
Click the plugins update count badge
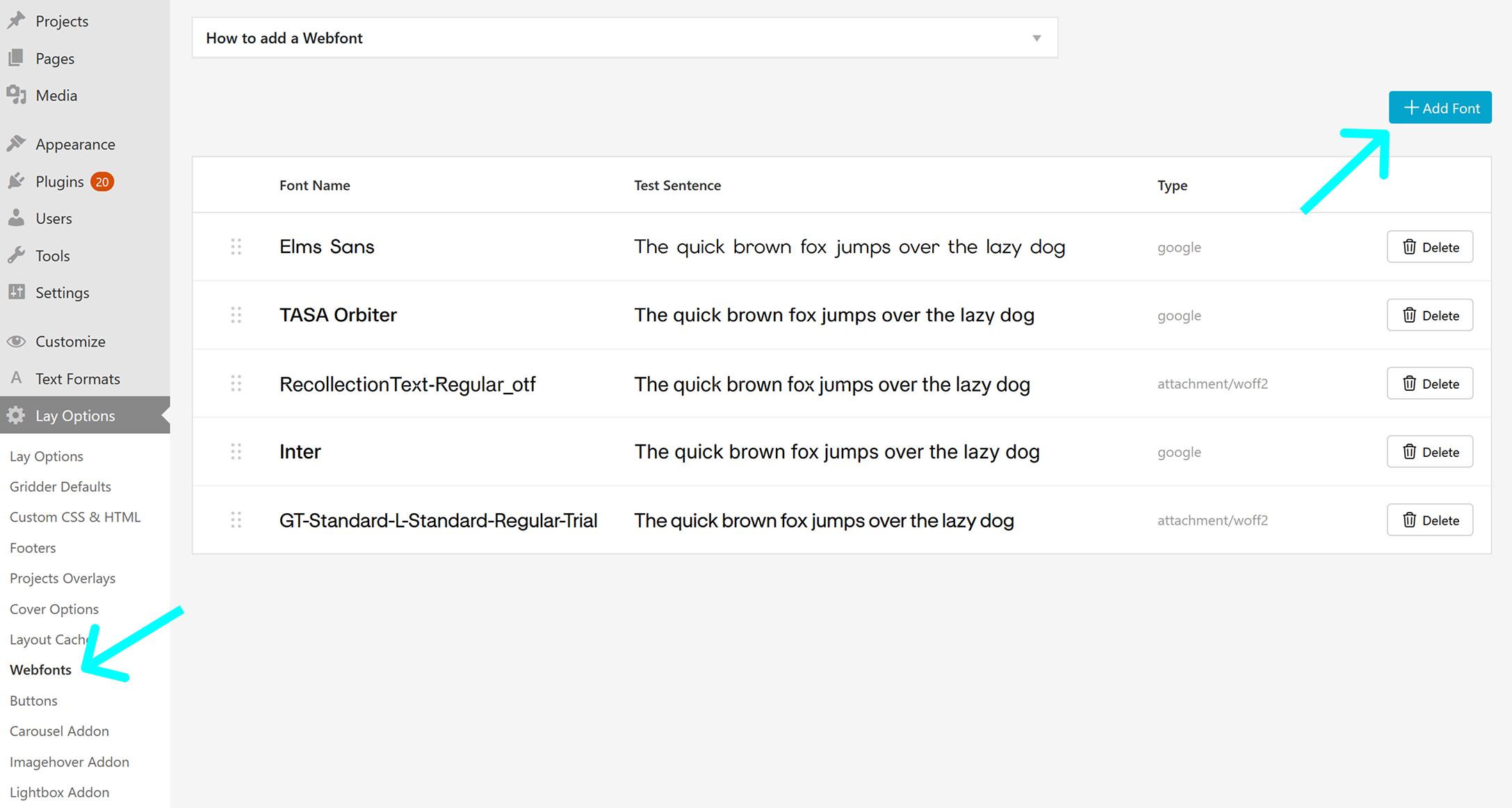[x=102, y=181]
